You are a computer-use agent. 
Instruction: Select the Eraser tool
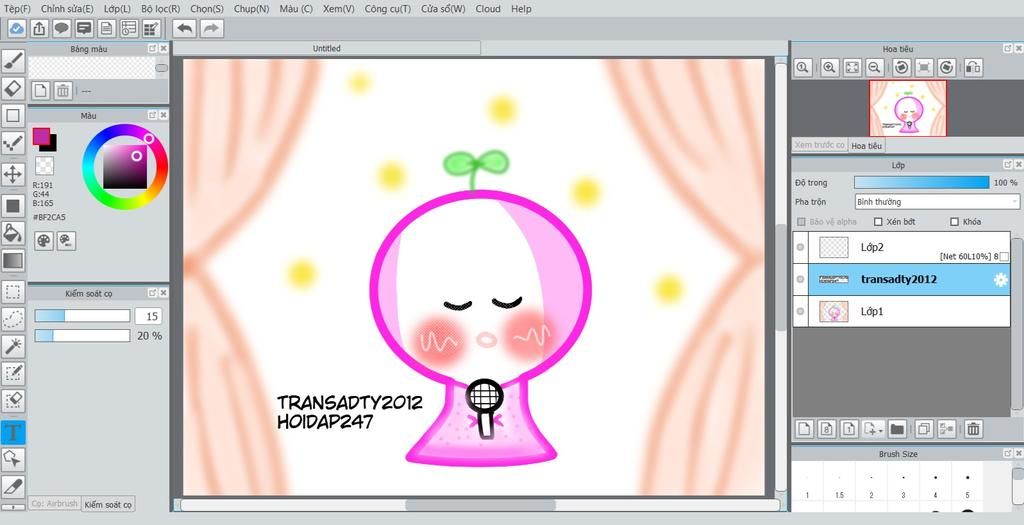click(x=13, y=88)
